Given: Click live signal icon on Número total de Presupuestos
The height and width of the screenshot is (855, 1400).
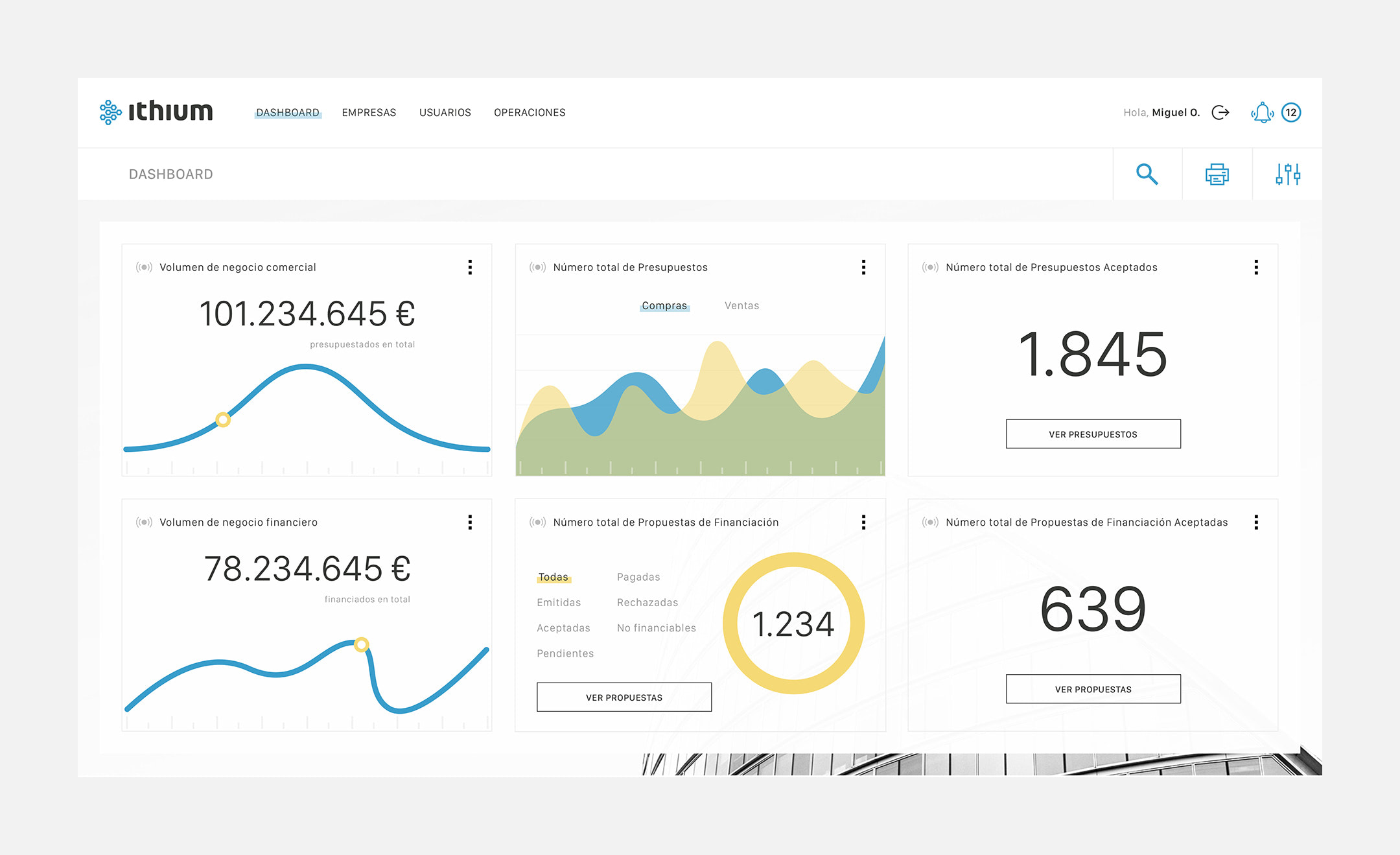Looking at the screenshot, I should click(537, 267).
